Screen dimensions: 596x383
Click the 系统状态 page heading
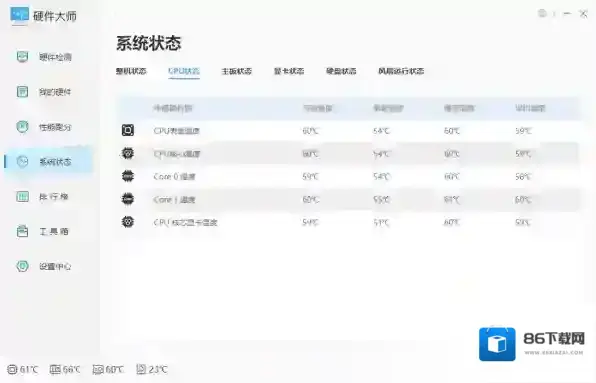149,43
